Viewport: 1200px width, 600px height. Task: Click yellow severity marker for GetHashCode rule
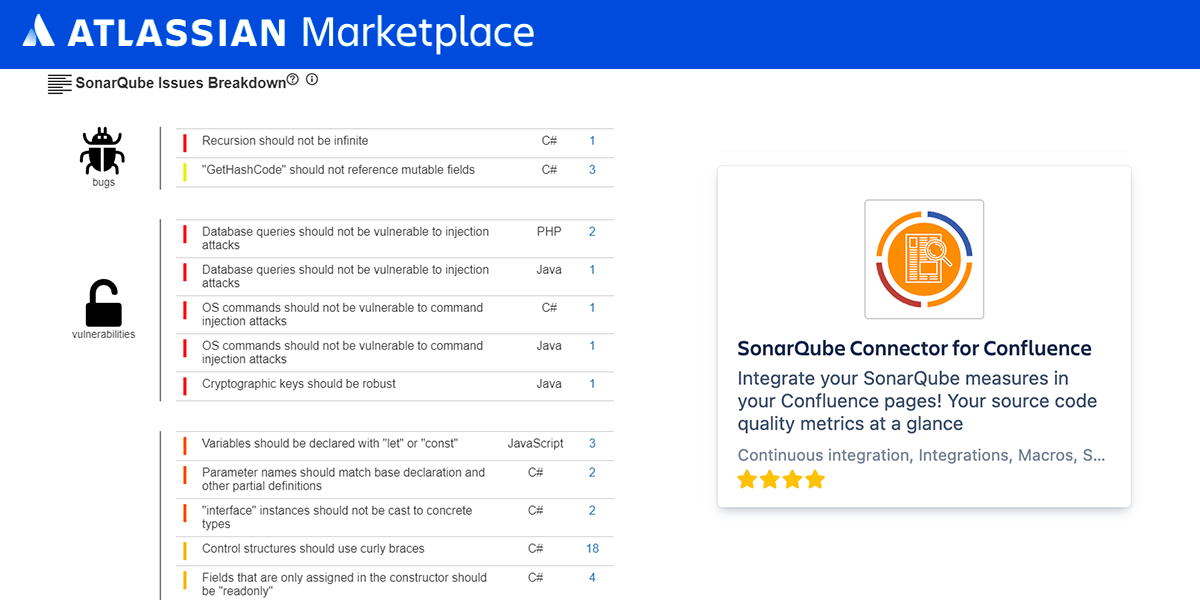pyautogui.click(x=185, y=171)
